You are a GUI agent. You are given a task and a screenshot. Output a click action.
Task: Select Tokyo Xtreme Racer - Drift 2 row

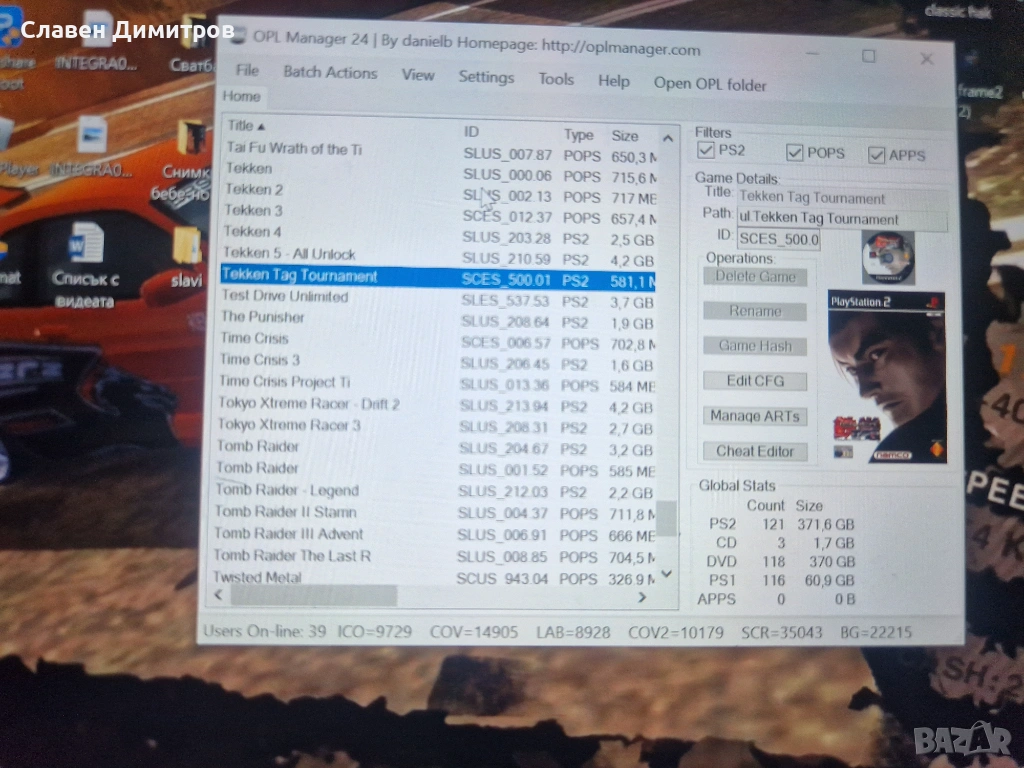pyautogui.click(x=435, y=406)
